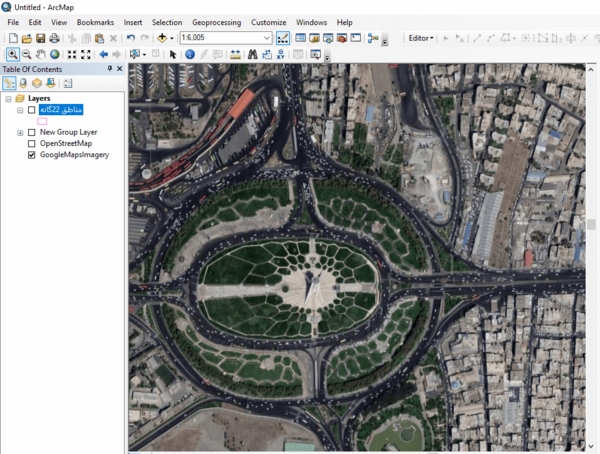Choose the Select Features tool
Image resolution: width=600 pixels, height=454 pixels.
134,54
